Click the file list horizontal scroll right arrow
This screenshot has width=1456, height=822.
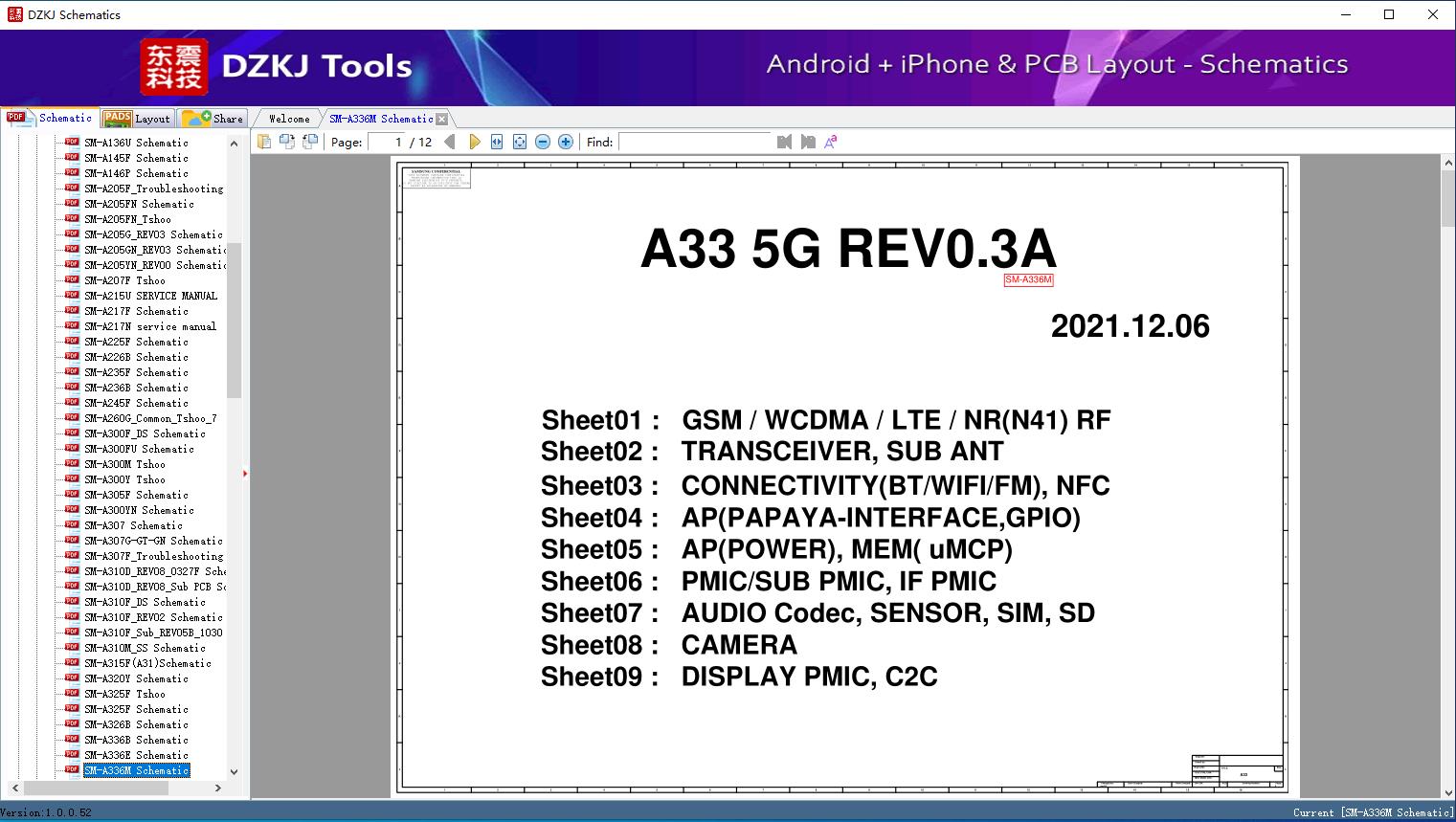click(x=218, y=788)
